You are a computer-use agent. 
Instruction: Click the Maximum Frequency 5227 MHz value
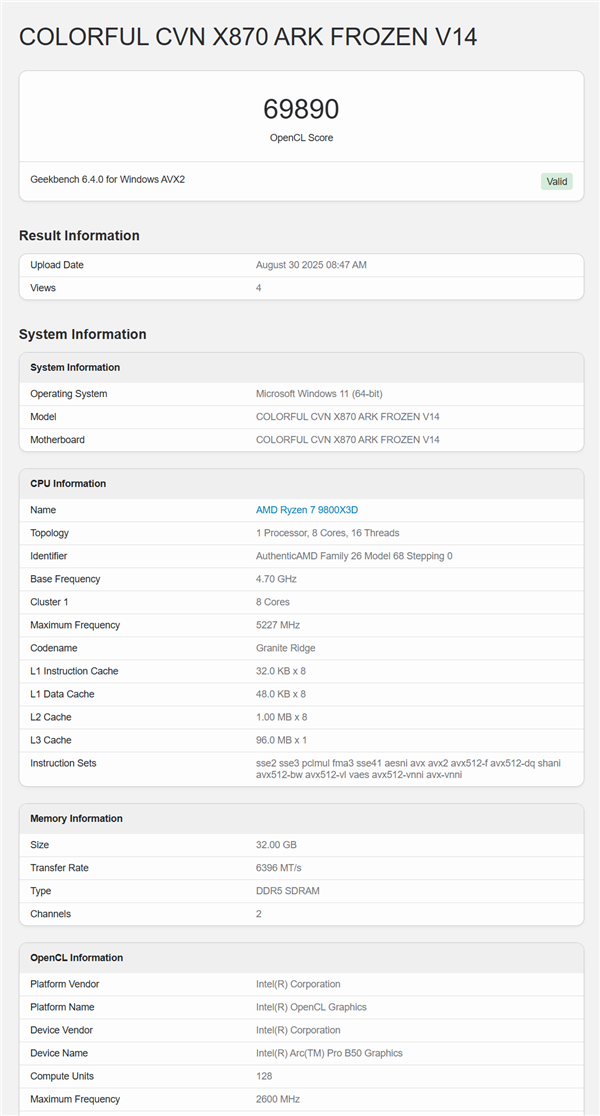277,625
